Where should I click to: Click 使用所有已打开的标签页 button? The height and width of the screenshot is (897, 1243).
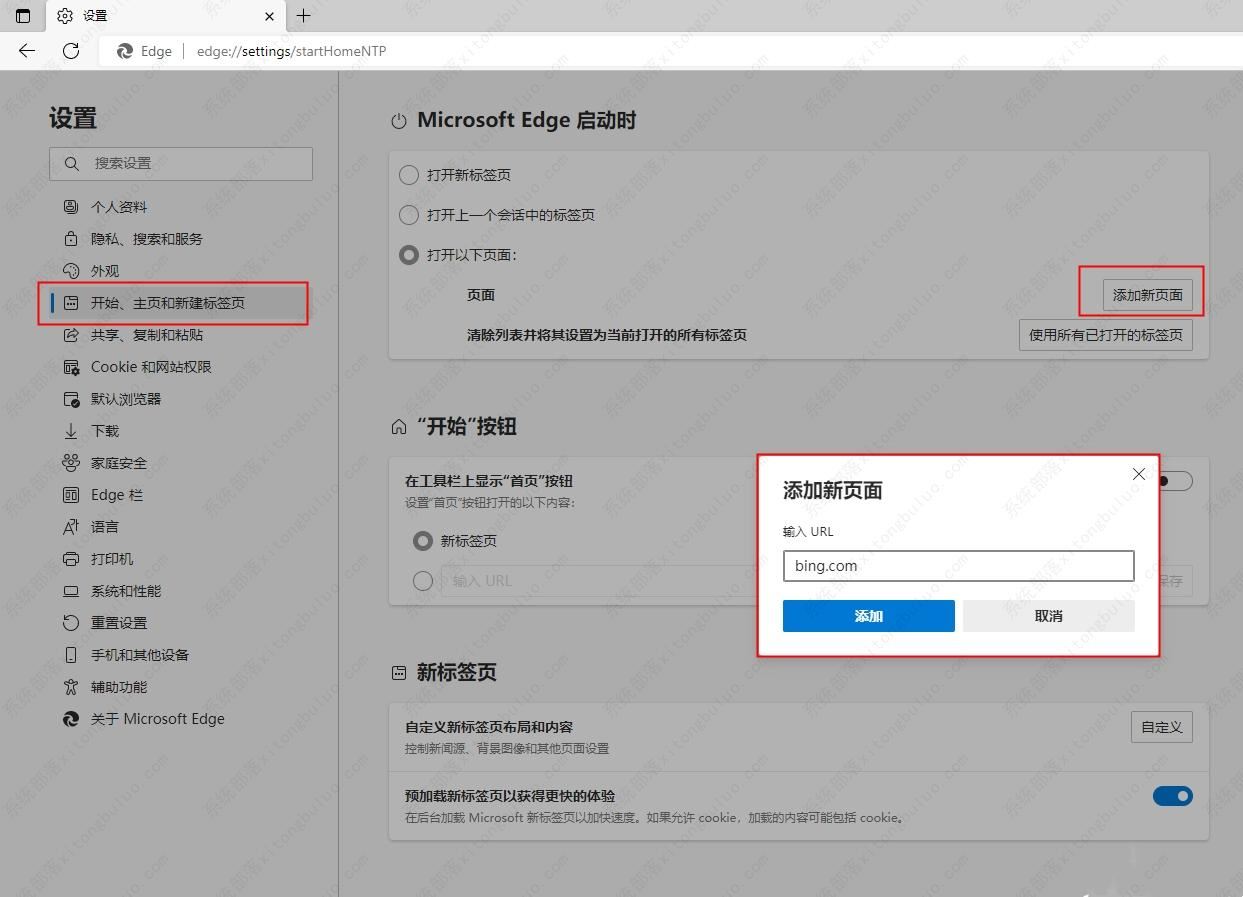[1106, 335]
